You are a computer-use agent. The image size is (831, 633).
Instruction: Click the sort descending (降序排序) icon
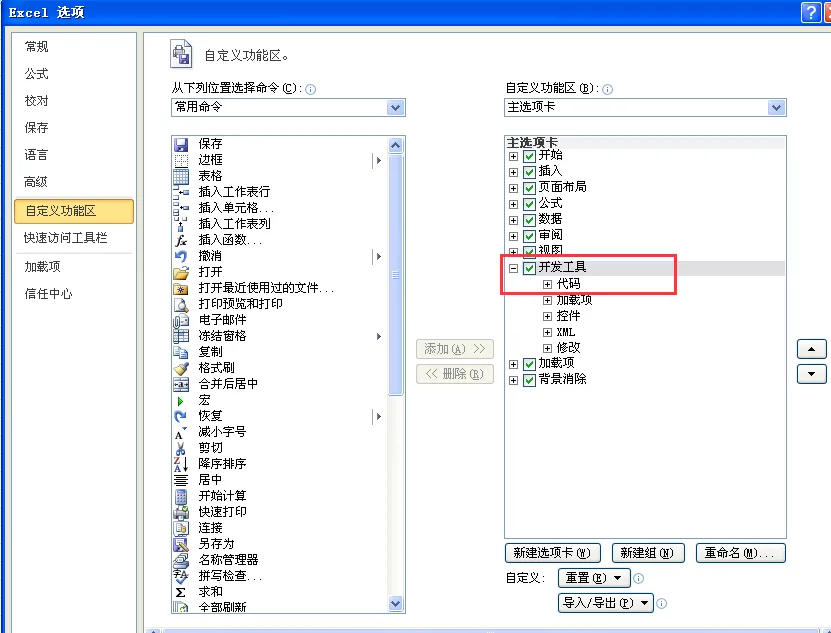181,464
